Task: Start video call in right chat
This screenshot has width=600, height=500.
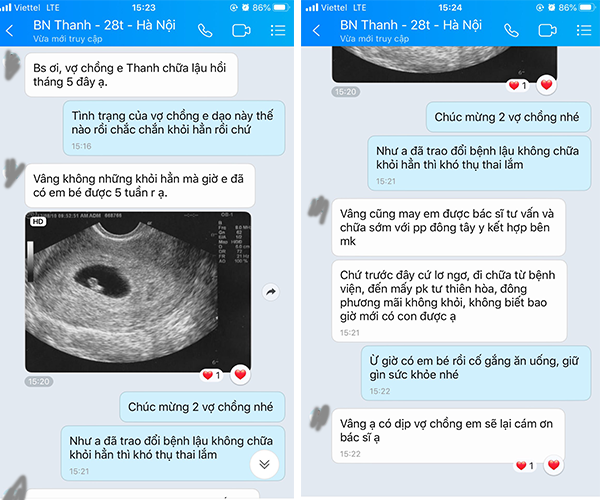Action: [547, 31]
